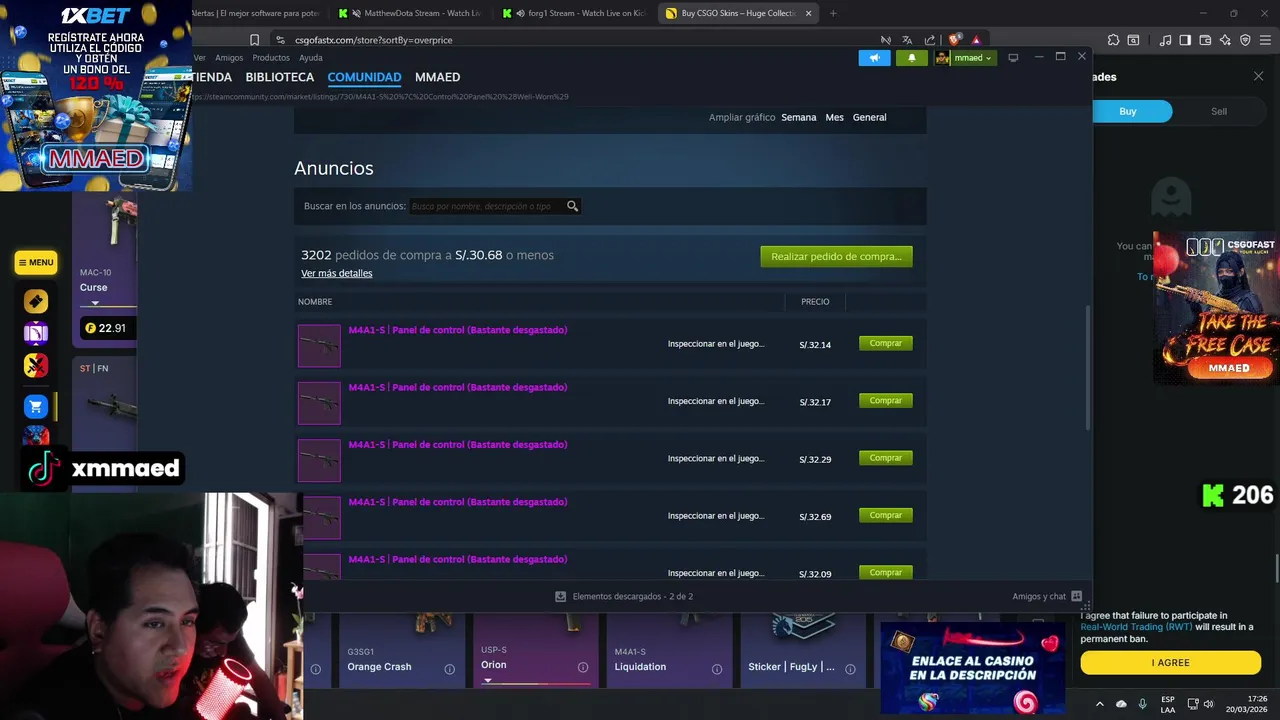Show info for G3SG1 Orange Crash
The height and width of the screenshot is (720, 1280).
[x=449, y=669]
